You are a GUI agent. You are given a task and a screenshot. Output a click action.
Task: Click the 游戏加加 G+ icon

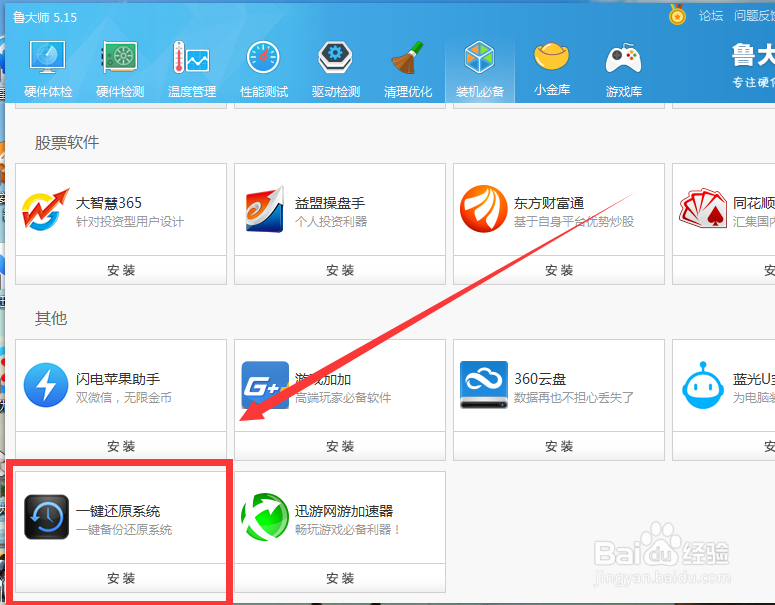265,385
